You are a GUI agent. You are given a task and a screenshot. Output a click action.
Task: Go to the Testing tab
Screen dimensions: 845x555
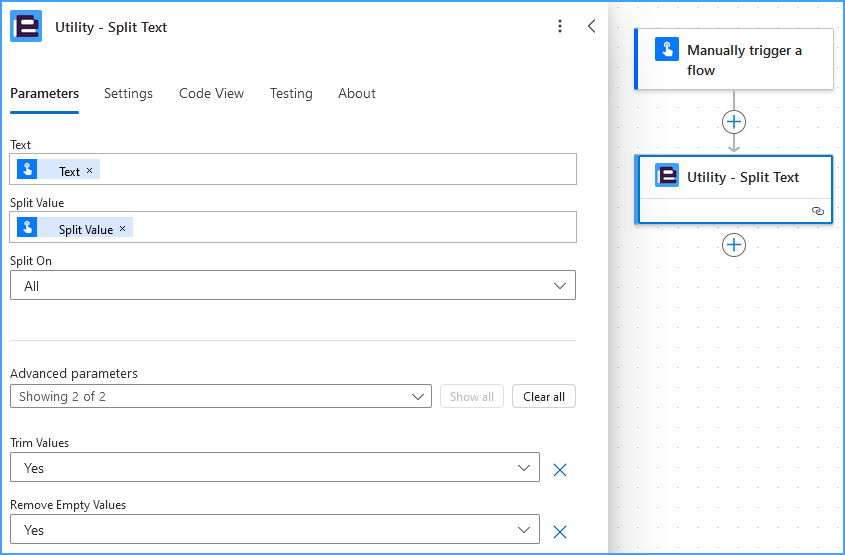[x=291, y=93]
